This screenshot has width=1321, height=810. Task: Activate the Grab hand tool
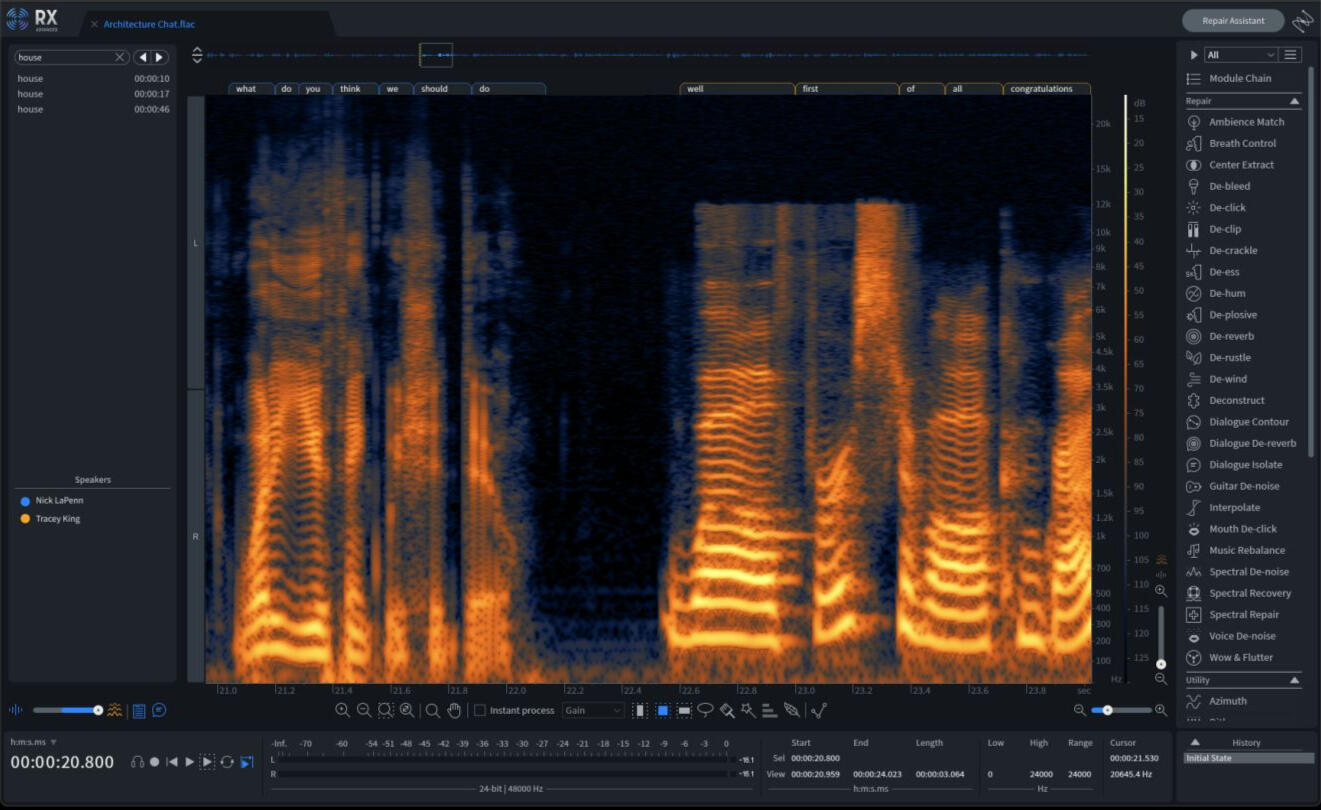point(454,710)
